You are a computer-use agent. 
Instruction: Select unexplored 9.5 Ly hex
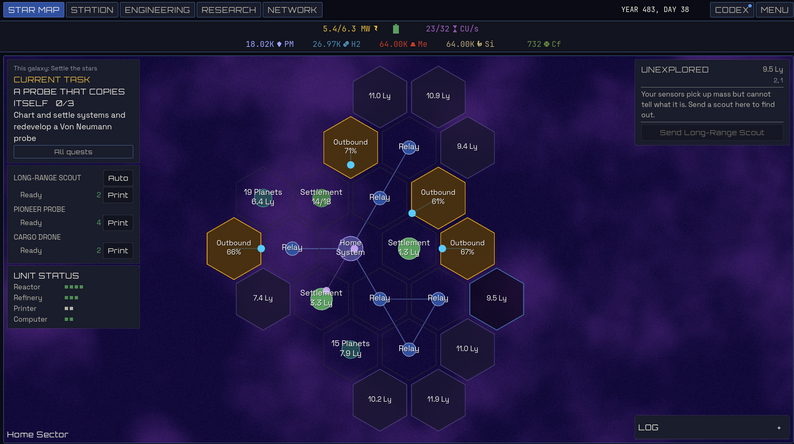(496, 298)
